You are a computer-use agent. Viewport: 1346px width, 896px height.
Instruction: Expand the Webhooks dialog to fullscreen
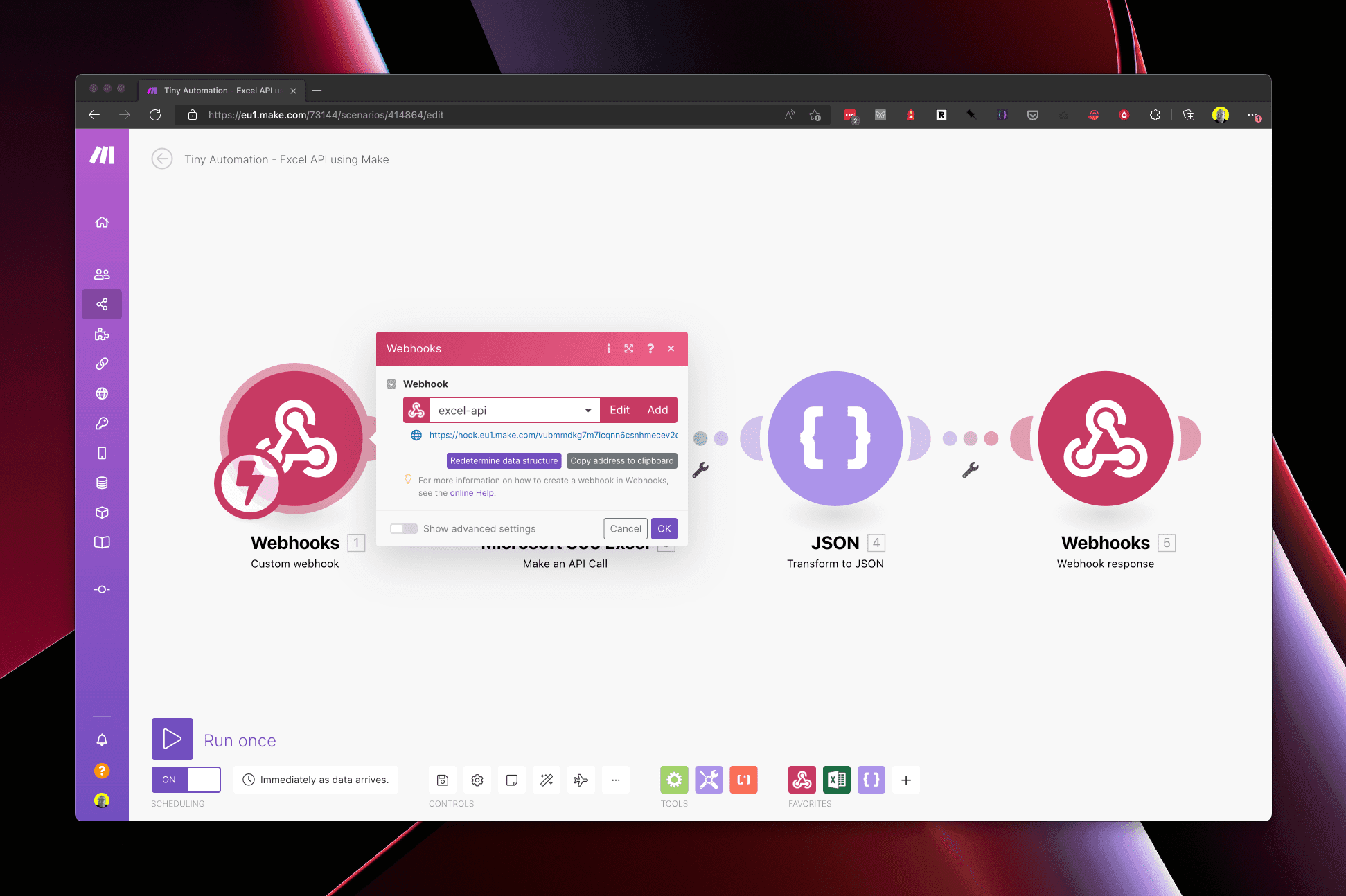(629, 349)
